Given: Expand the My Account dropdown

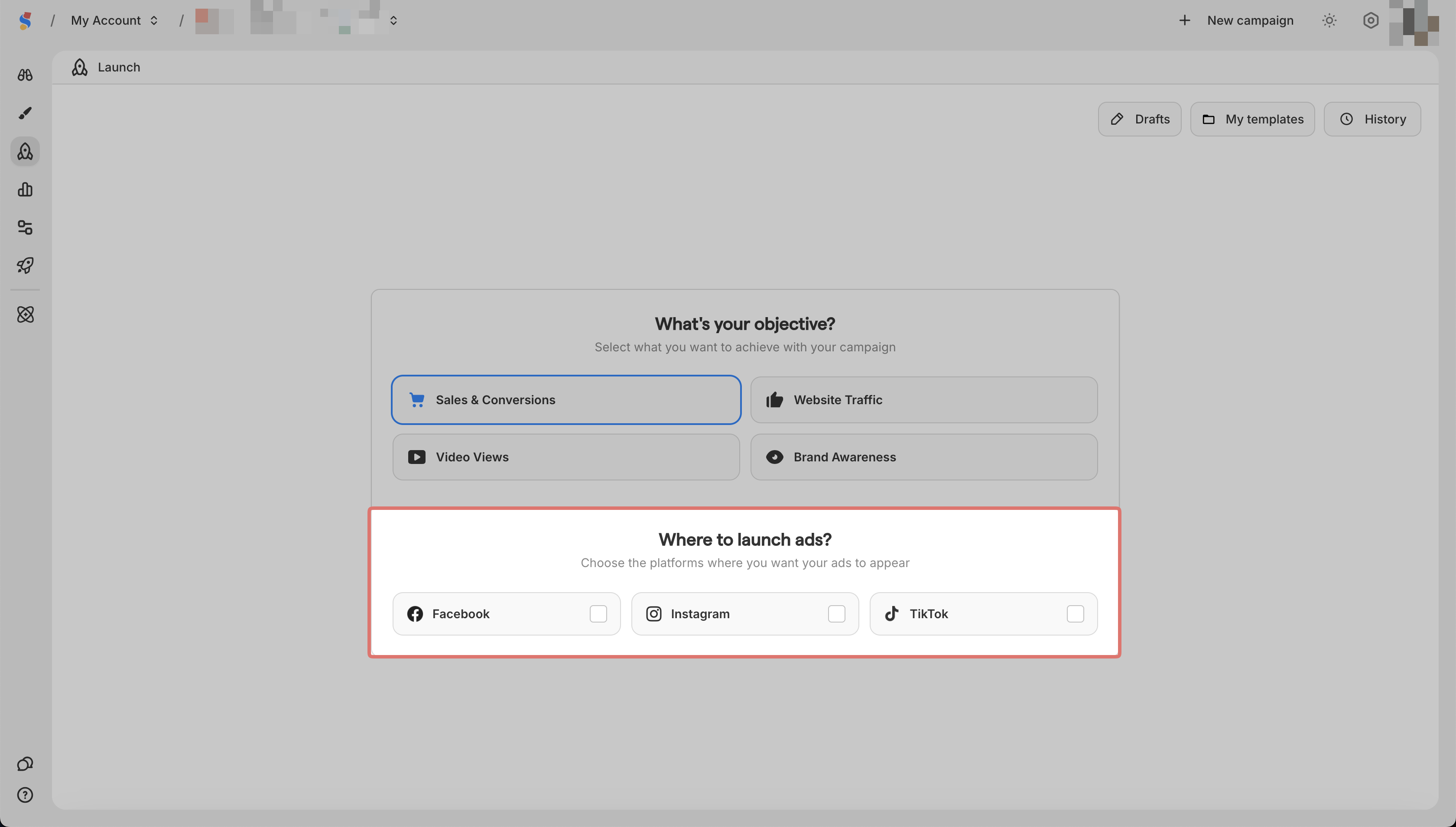Looking at the screenshot, I should pyautogui.click(x=114, y=20).
